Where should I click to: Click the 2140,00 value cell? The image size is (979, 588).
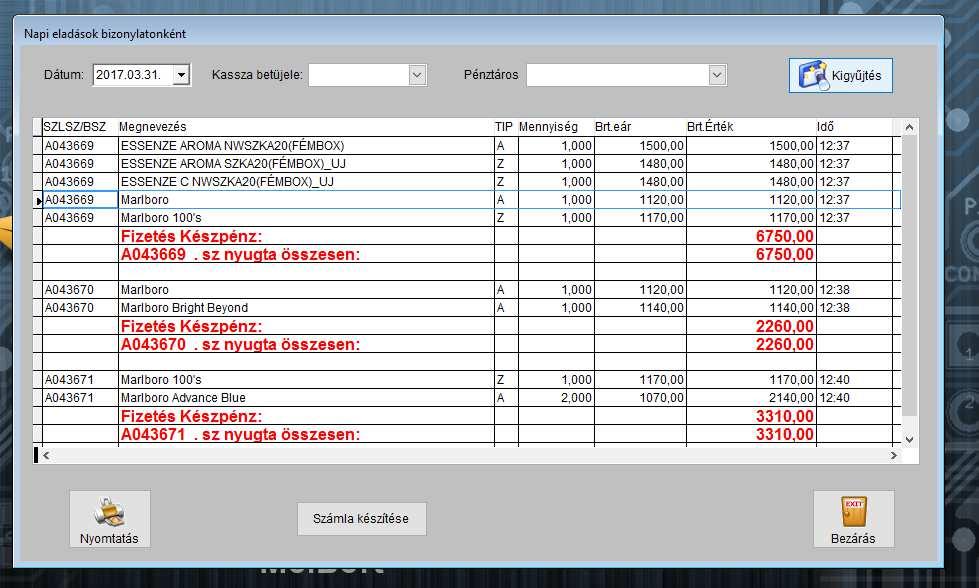[x=751, y=398]
